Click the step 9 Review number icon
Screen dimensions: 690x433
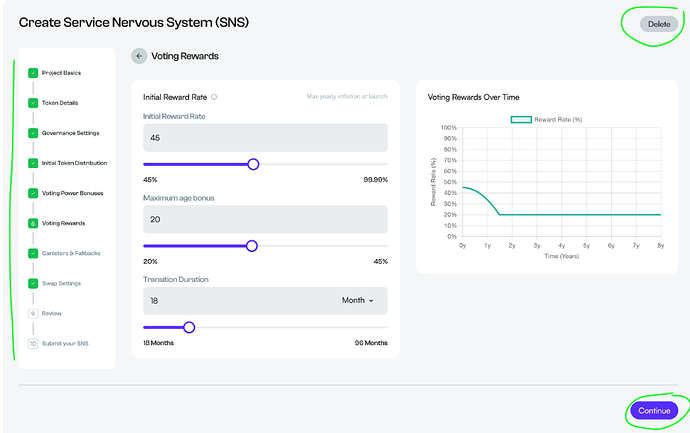(x=33, y=313)
